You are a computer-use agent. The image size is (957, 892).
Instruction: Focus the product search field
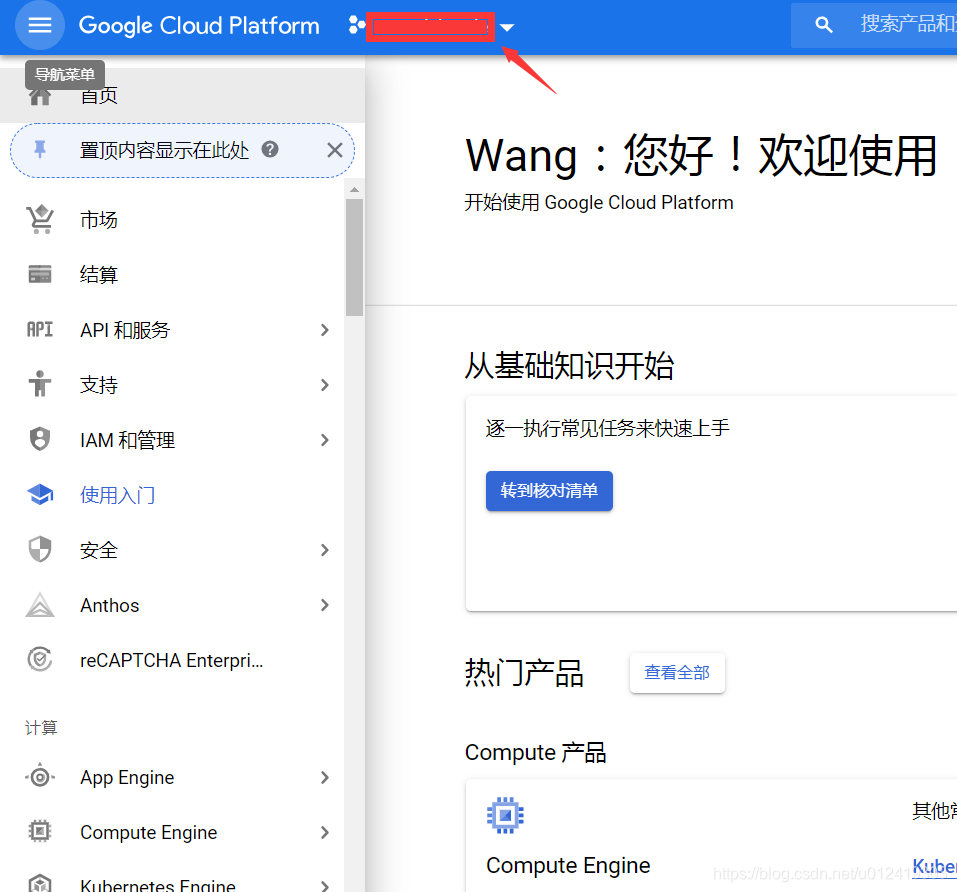(874, 25)
